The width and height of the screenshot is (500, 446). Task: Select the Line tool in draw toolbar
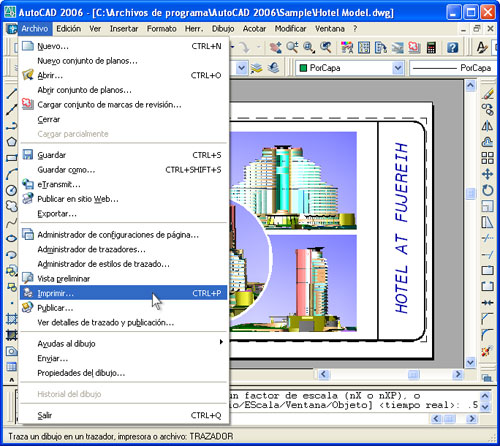(x=11, y=93)
